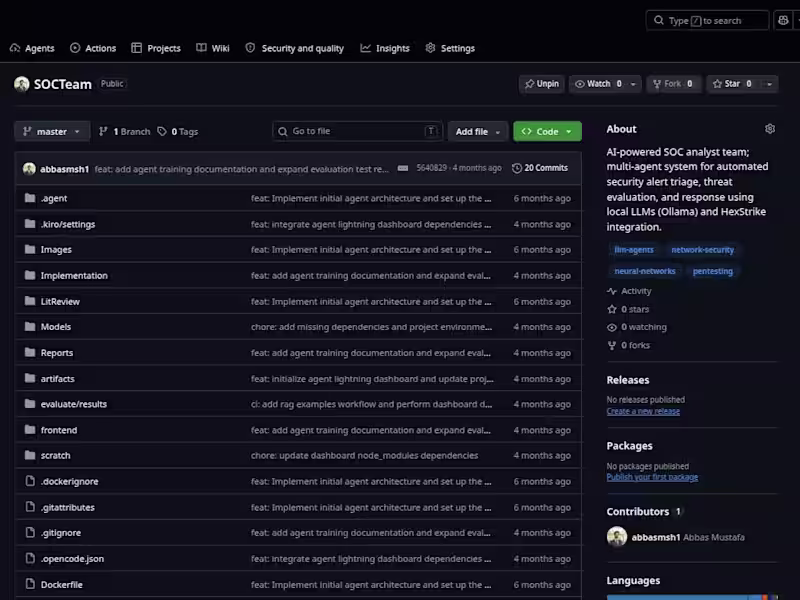Click commit hash 5640829
This screenshot has height=600, width=800.
tap(431, 168)
